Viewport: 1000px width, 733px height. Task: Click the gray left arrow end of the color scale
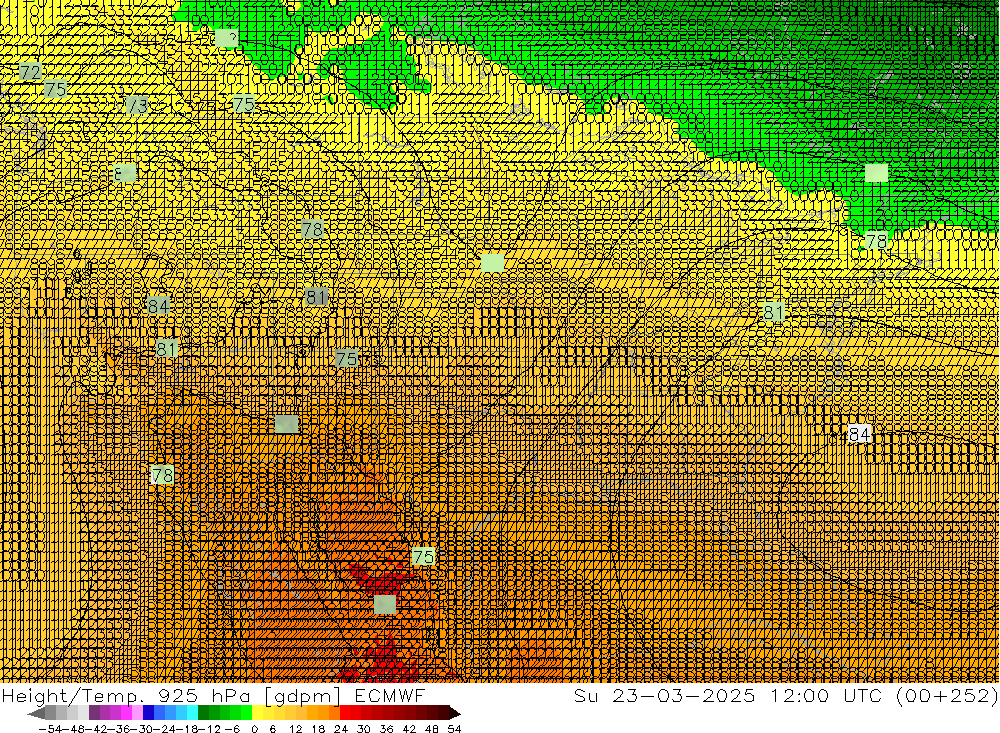pyautogui.click(x=36, y=713)
